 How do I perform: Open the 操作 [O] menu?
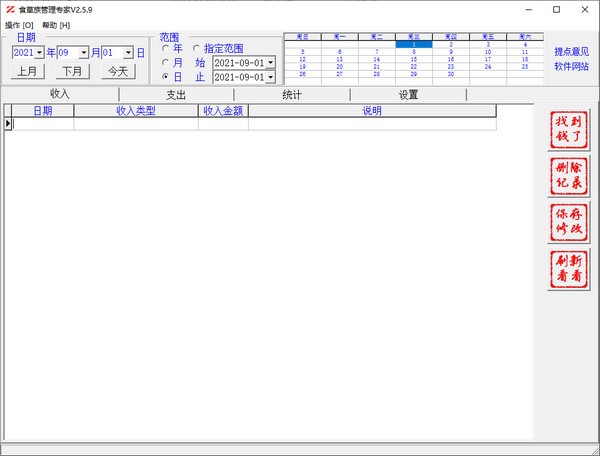(x=19, y=24)
